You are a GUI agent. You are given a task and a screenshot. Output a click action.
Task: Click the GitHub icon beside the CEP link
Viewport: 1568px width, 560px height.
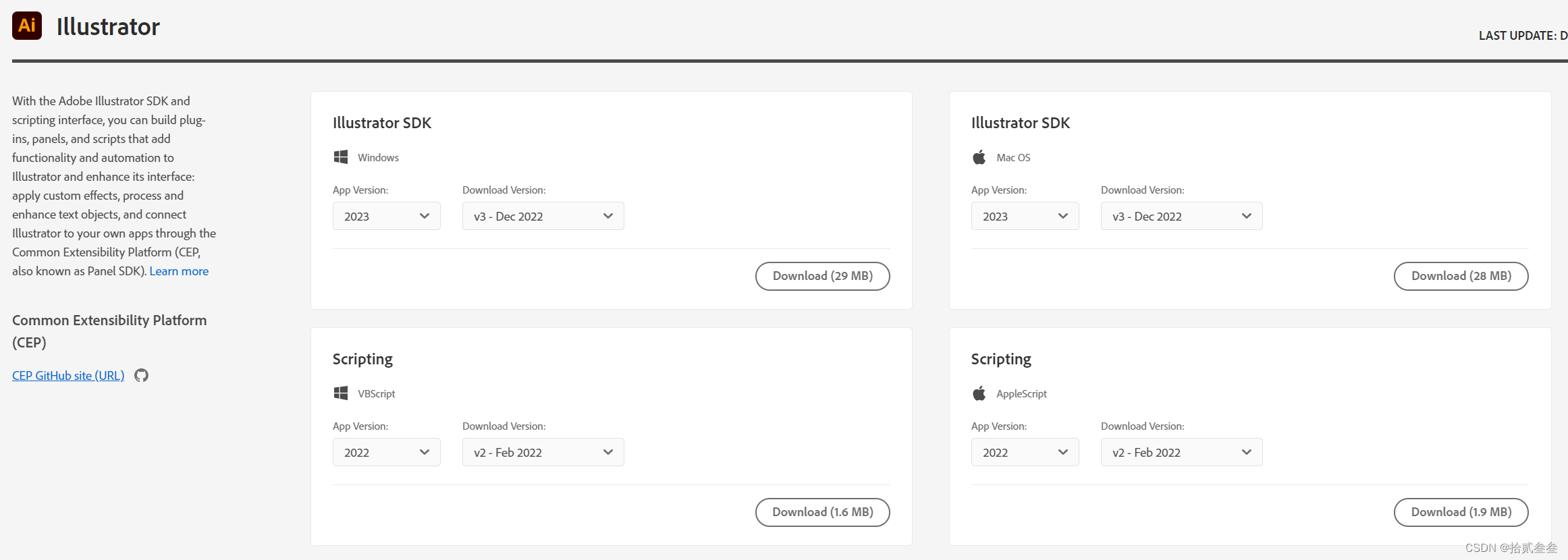pyautogui.click(x=141, y=375)
